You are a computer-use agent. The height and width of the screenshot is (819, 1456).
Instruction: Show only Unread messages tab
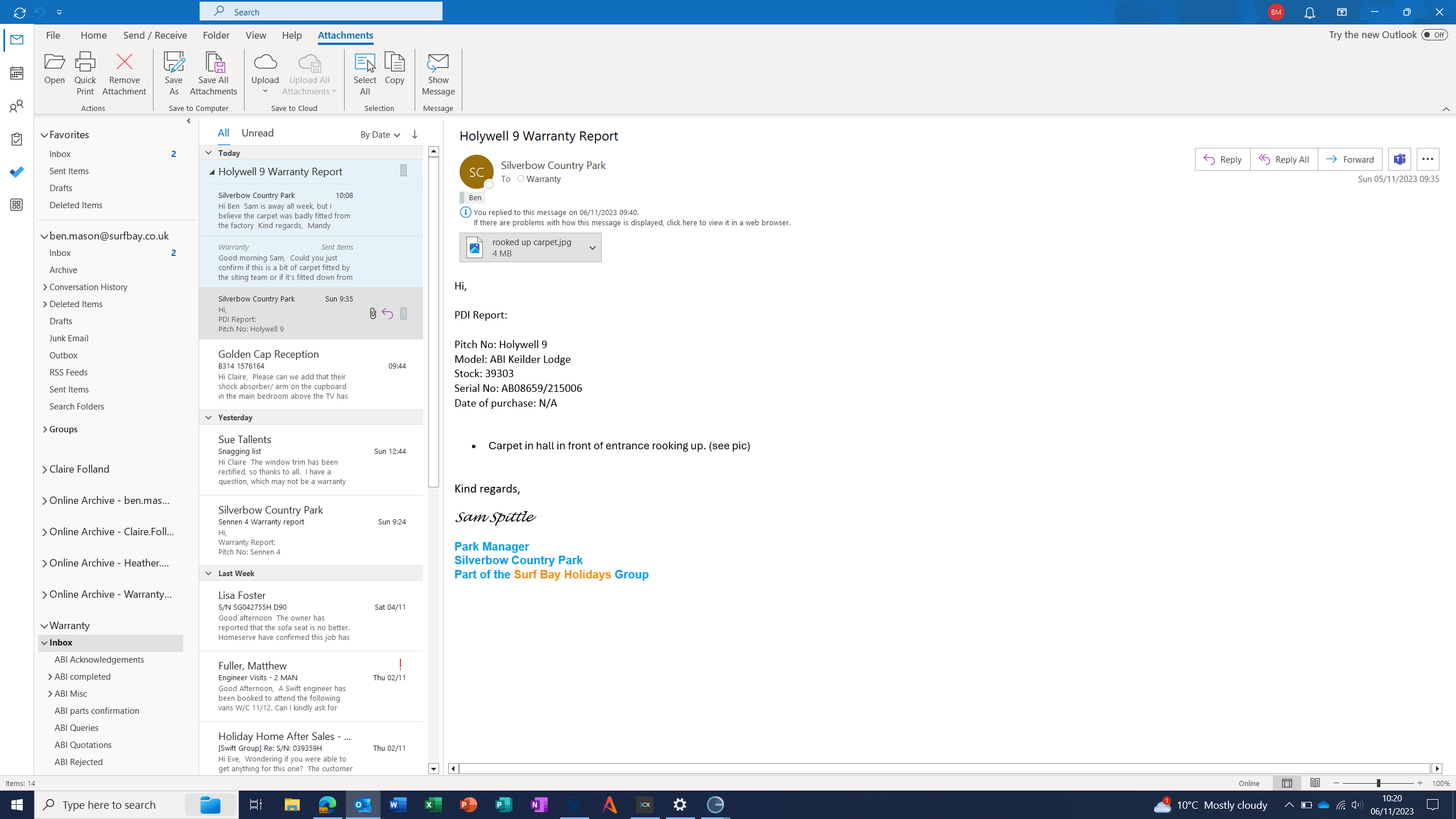pos(257,133)
